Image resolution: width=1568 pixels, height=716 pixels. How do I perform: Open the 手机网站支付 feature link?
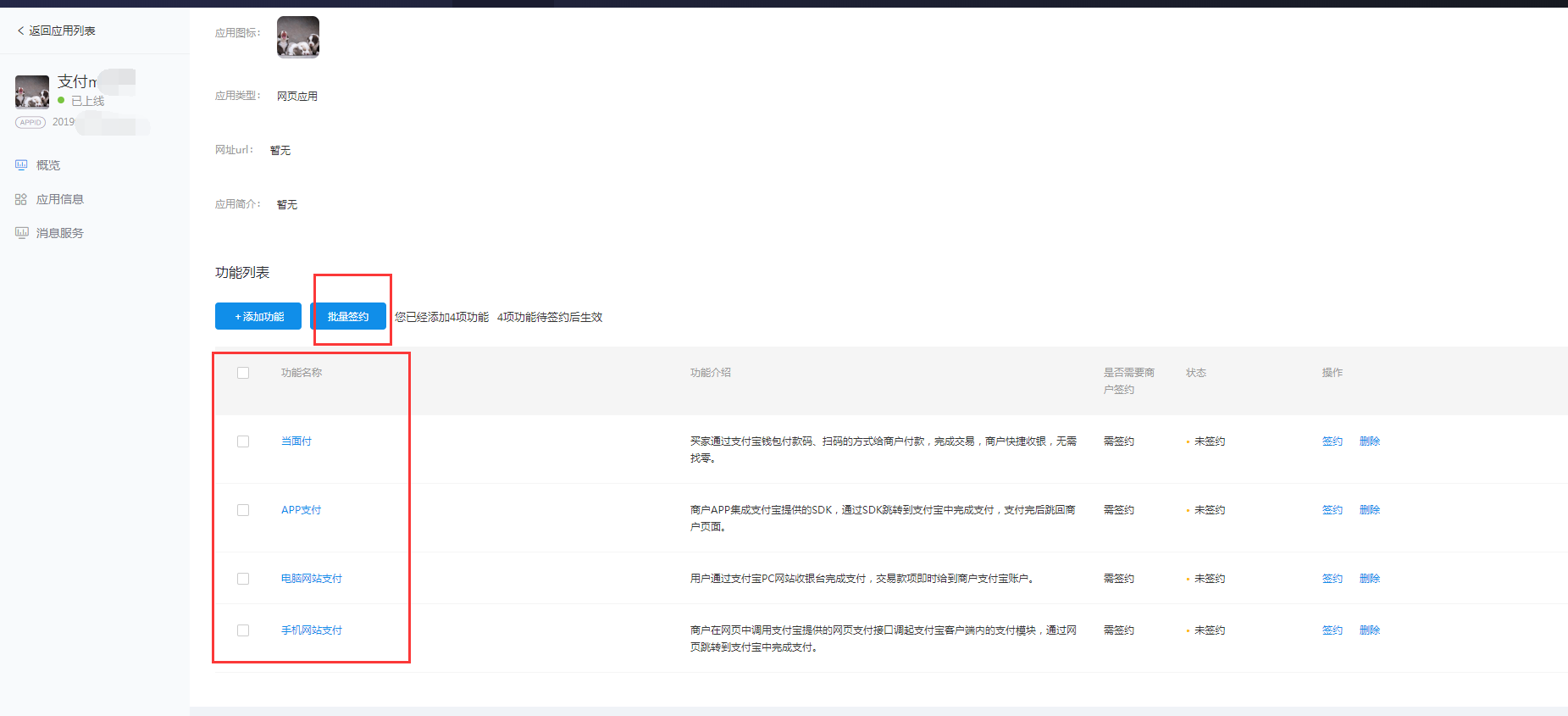tap(312, 630)
